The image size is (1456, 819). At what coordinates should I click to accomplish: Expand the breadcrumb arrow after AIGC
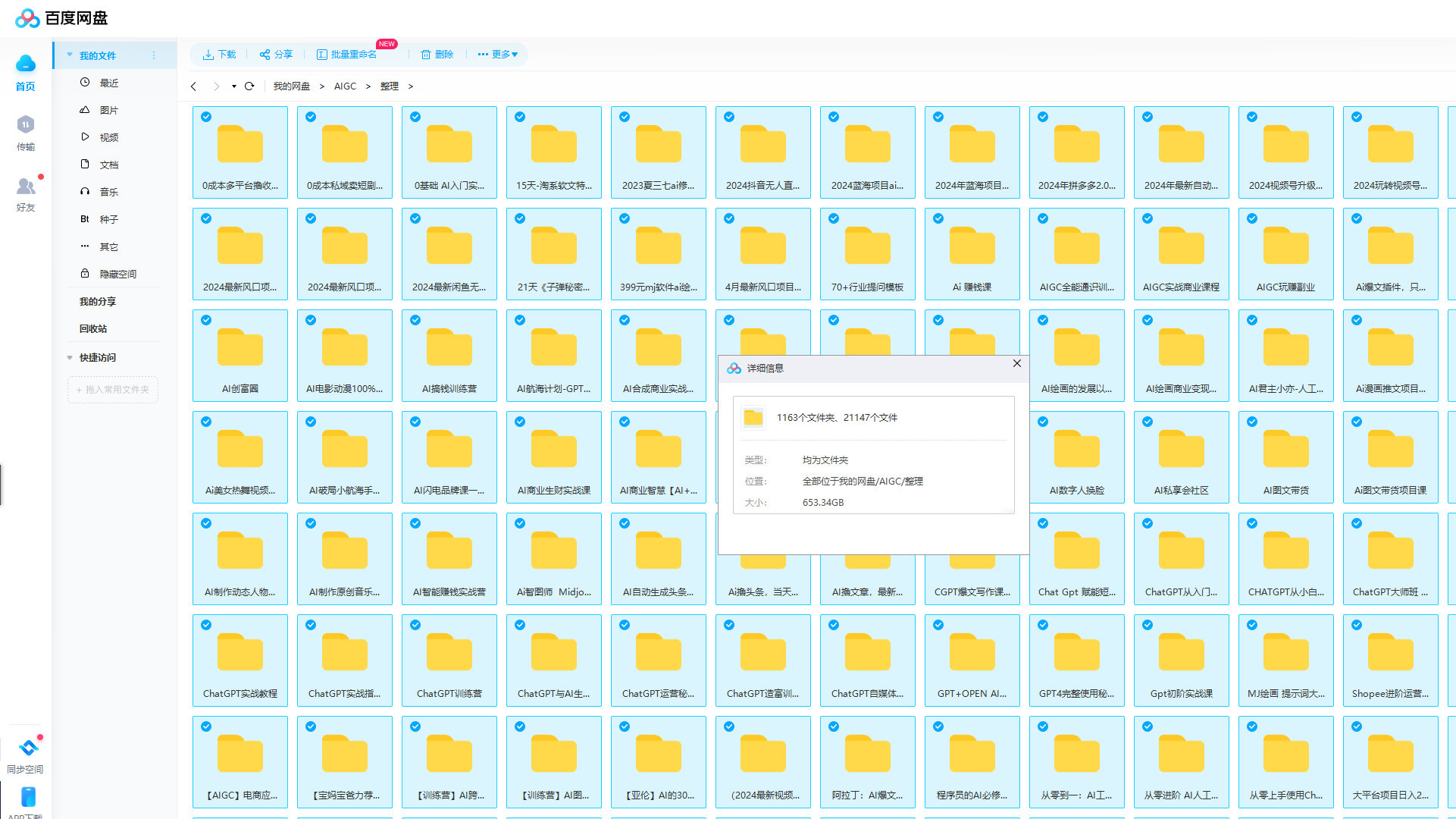(368, 86)
